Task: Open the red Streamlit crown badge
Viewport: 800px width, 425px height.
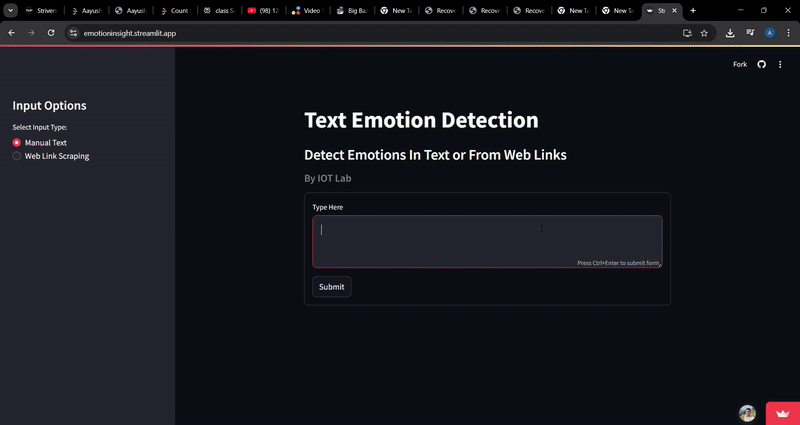Action: pyautogui.click(x=783, y=413)
